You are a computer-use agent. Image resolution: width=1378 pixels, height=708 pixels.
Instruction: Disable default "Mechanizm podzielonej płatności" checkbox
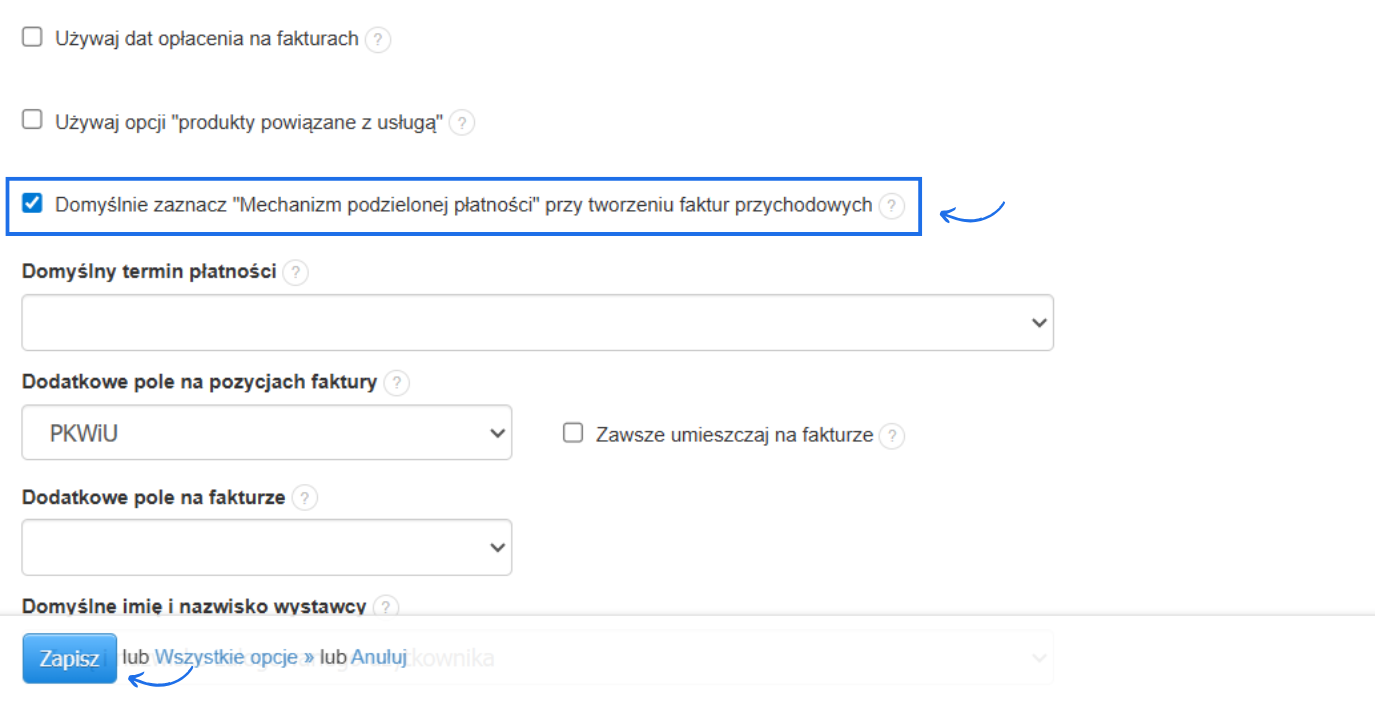pos(31,203)
